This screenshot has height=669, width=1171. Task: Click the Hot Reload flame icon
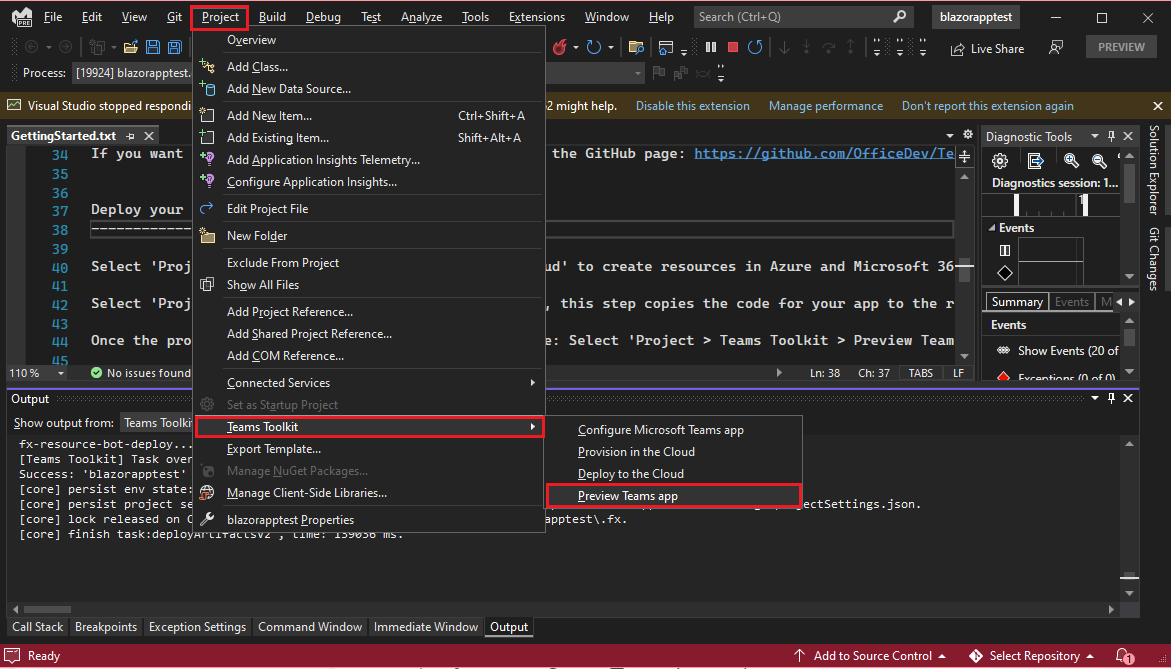(559, 48)
